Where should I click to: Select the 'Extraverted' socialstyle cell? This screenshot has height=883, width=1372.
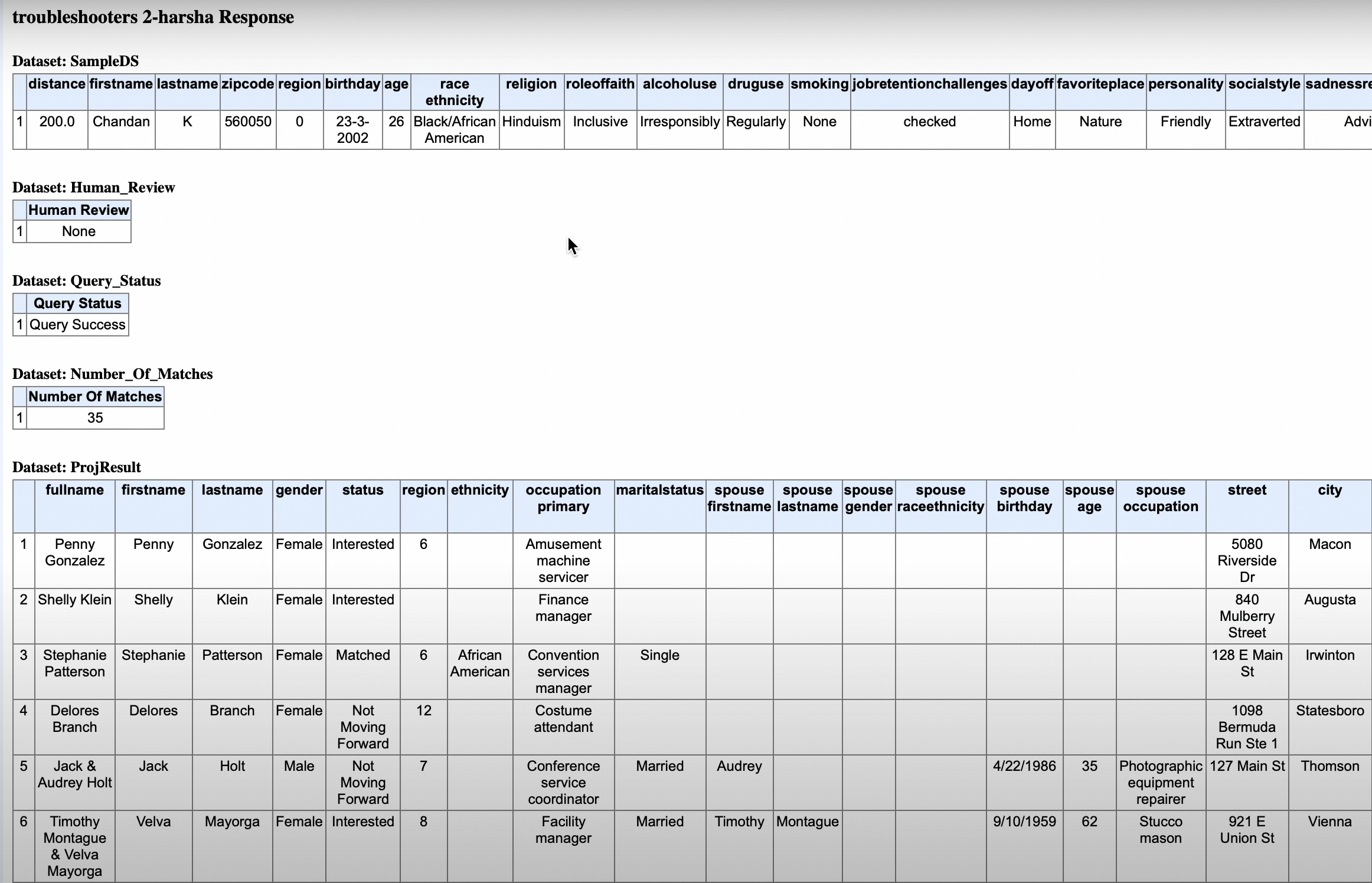pyautogui.click(x=1264, y=122)
